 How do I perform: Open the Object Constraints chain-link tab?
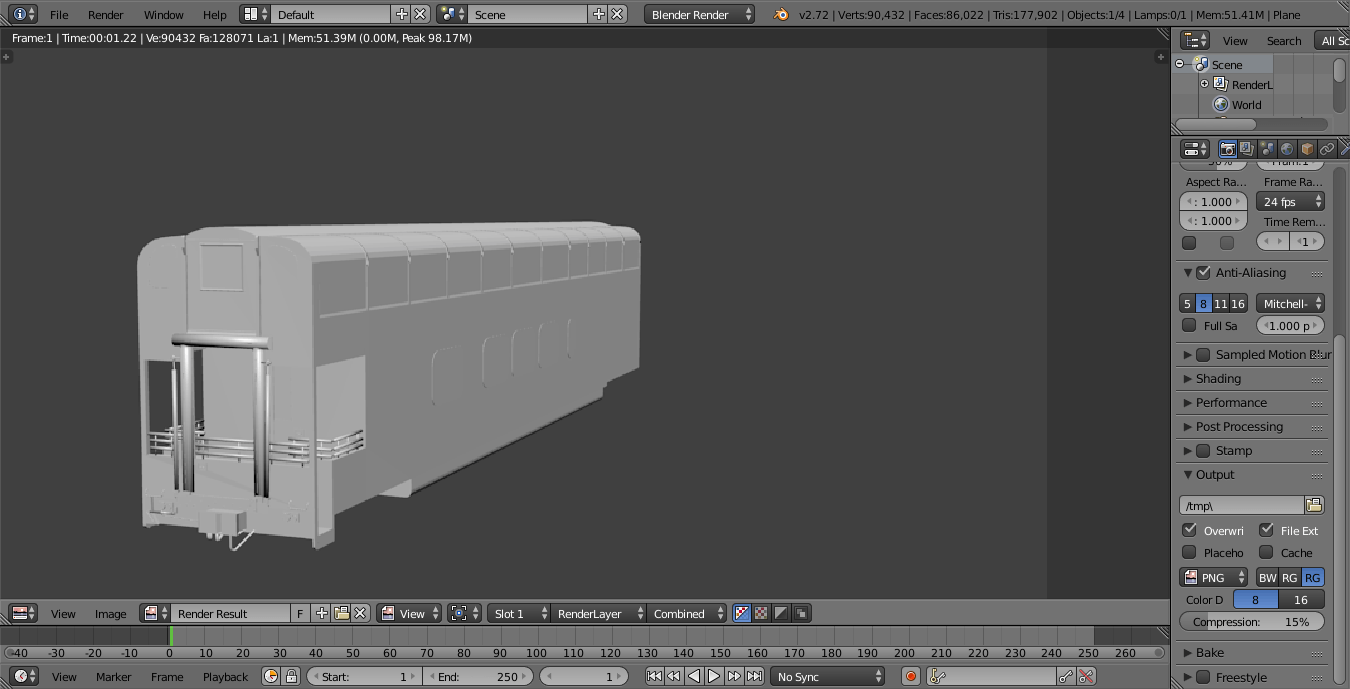pos(1327,149)
